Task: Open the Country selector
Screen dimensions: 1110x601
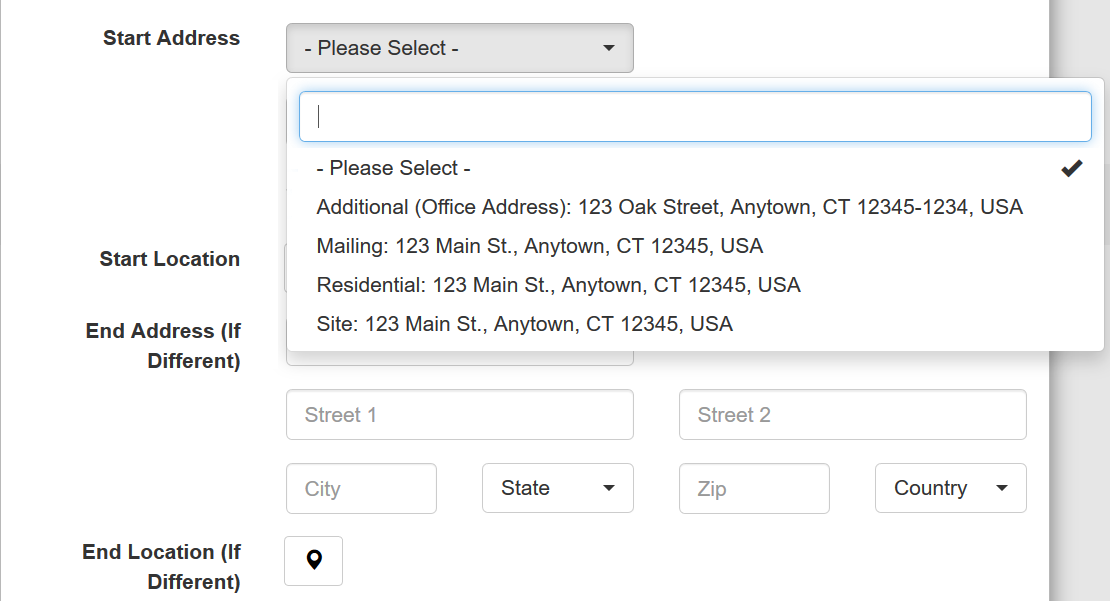Action: click(950, 488)
